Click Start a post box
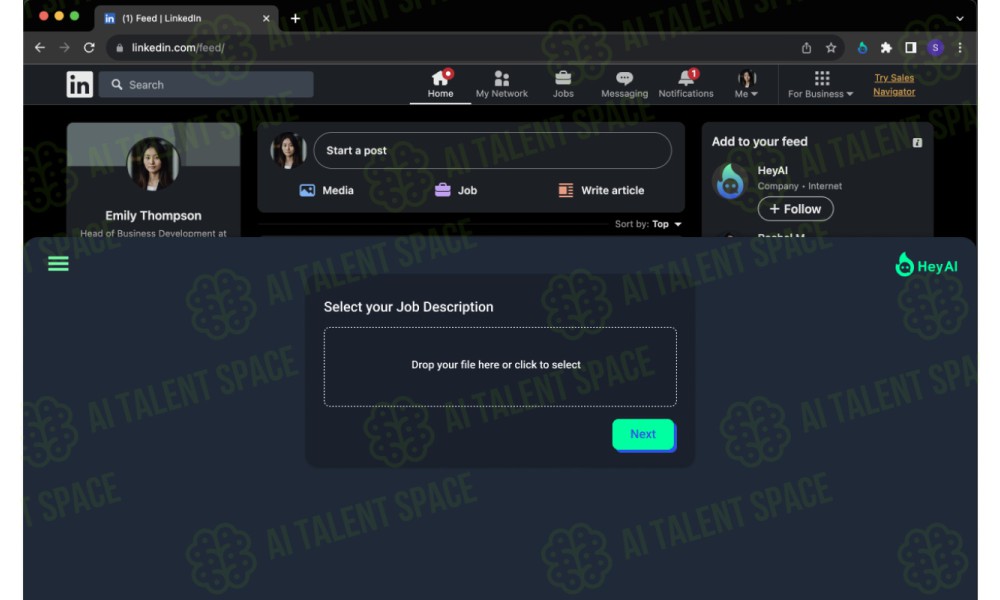The height and width of the screenshot is (600, 1000). [492, 150]
